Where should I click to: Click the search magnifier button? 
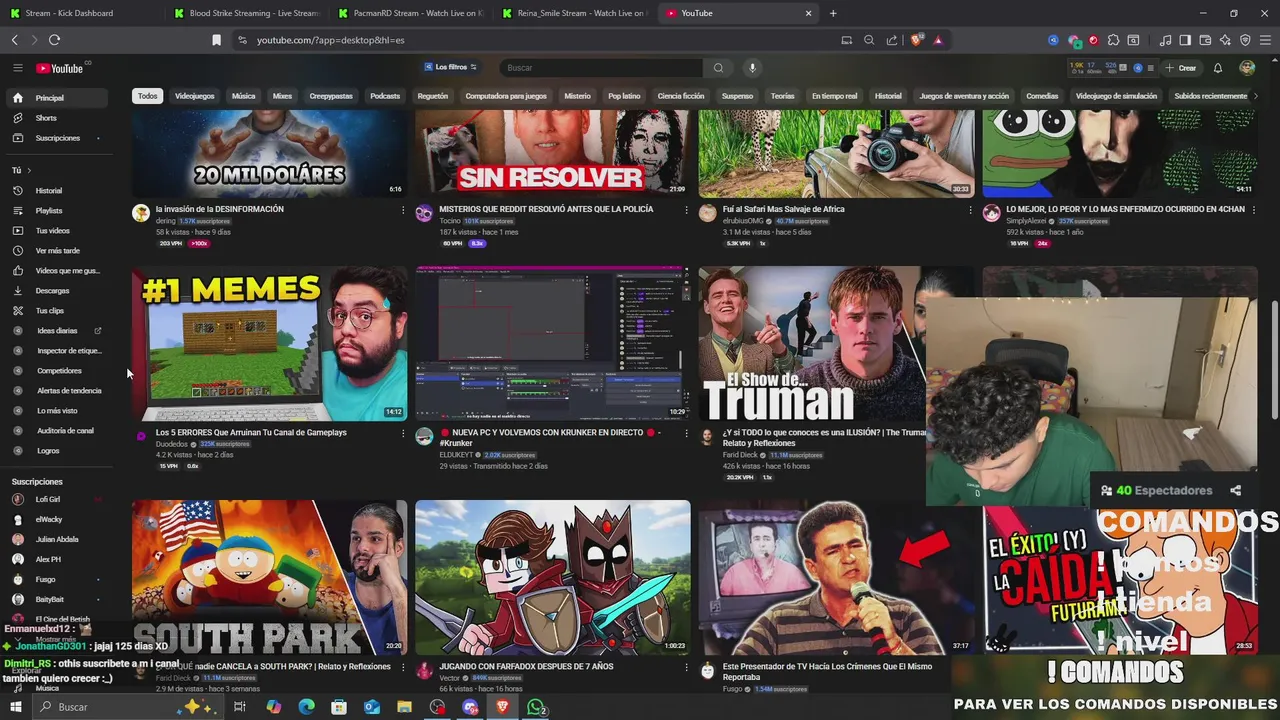click(718, 68)
